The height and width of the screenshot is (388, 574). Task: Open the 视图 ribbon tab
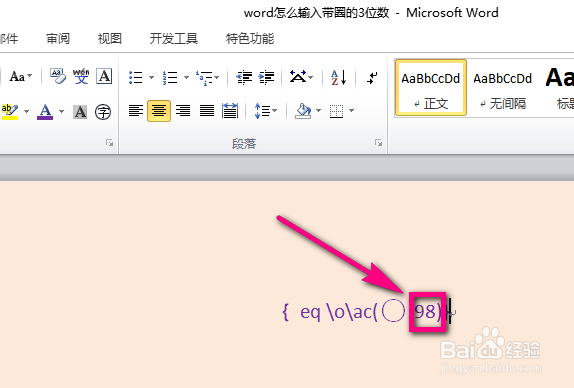click(109, 38)
